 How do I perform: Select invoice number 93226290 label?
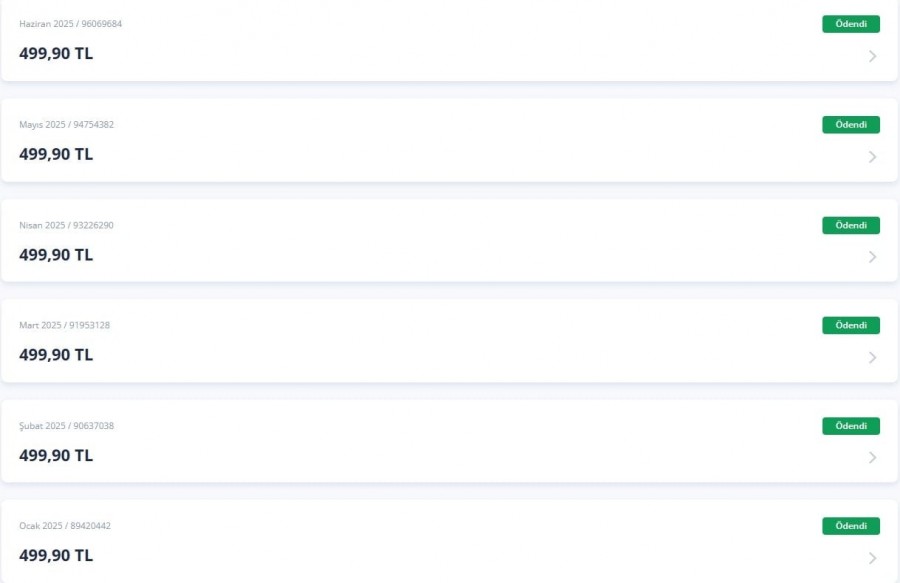click(x=93, y=225)
